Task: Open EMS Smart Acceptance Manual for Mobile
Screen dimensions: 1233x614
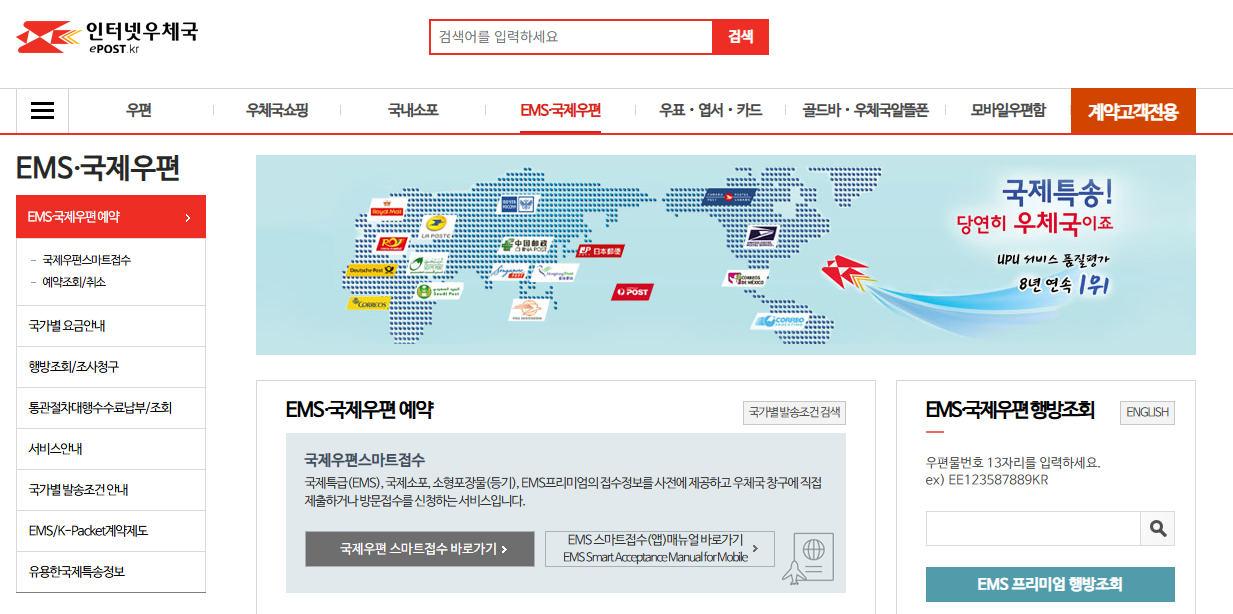Action: [660, 549]
